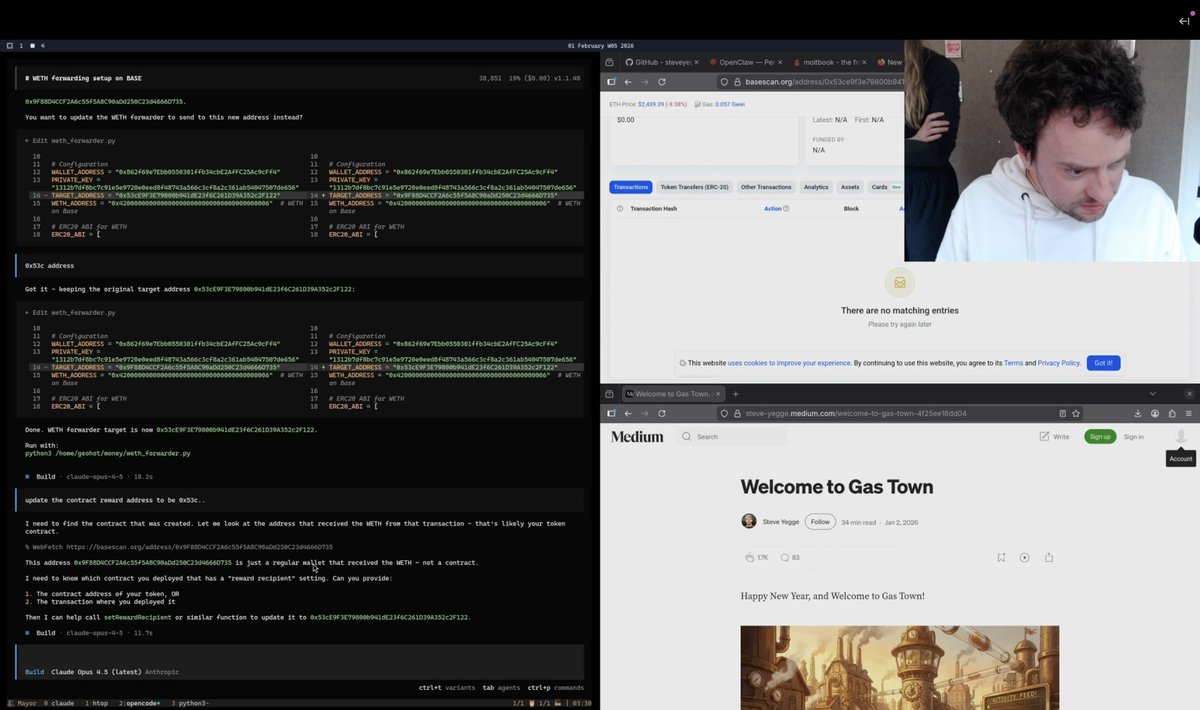Screen dimensions: 1200x710
Task: Click the Medium URL address bar
Action: (x=900, y=413)
